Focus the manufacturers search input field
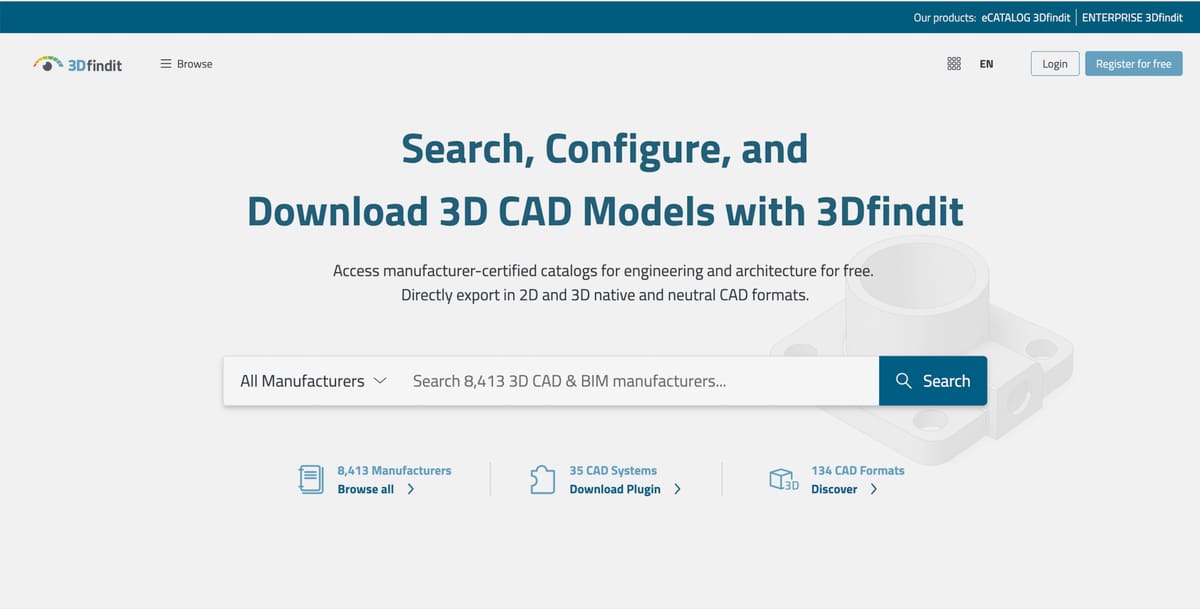 click(640, 381)
